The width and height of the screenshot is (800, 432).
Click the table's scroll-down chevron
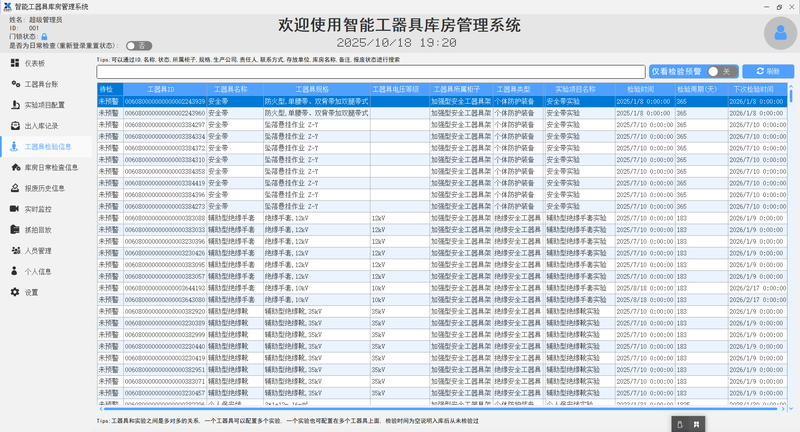click(791, 408)
